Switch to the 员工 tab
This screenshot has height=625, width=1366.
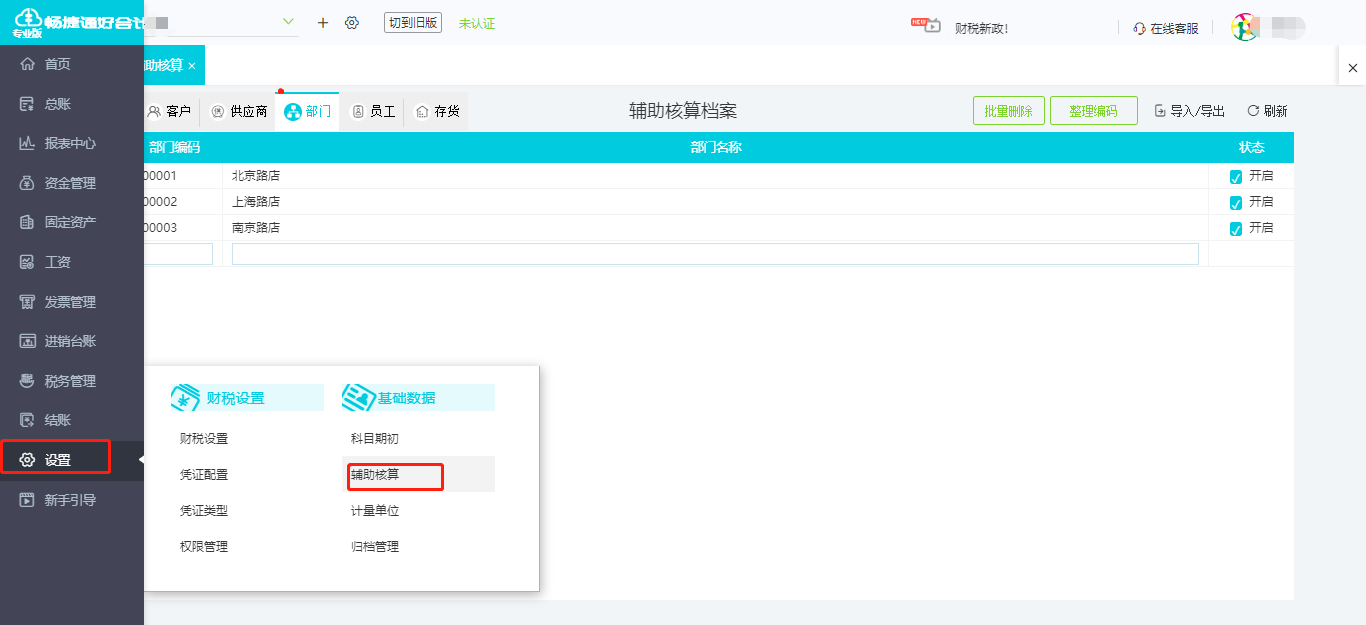(373, 111)
